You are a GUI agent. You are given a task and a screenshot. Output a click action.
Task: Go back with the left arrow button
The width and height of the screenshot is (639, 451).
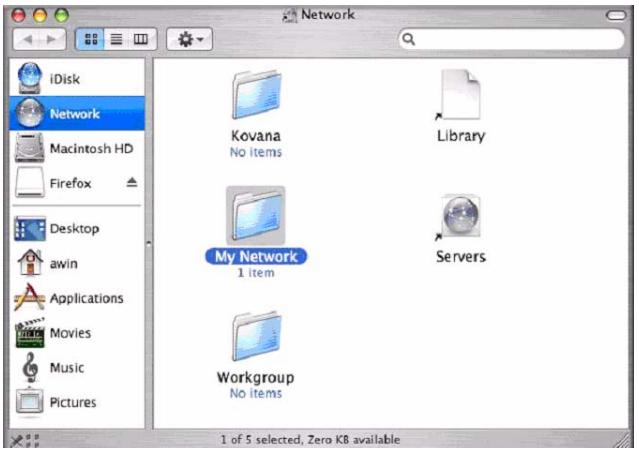tap(27, 40)
